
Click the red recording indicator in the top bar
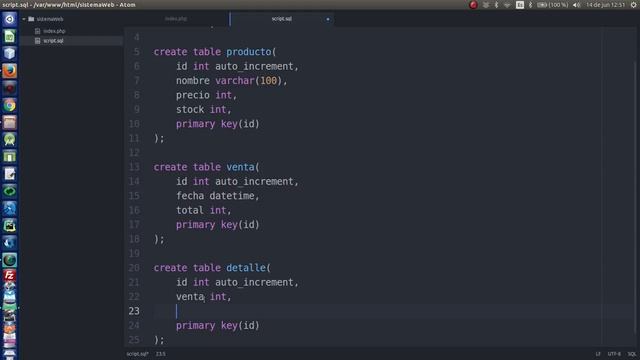click(x=473, y=5)
